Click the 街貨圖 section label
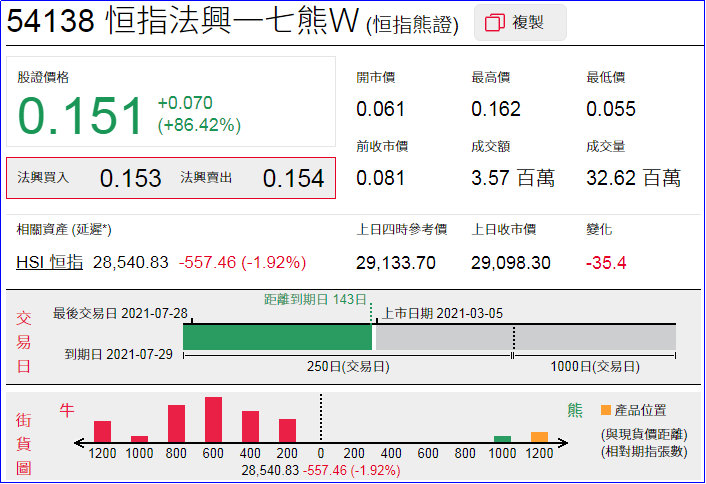The image size is (706, 484). pyautogui.click(x=23, y=444)
